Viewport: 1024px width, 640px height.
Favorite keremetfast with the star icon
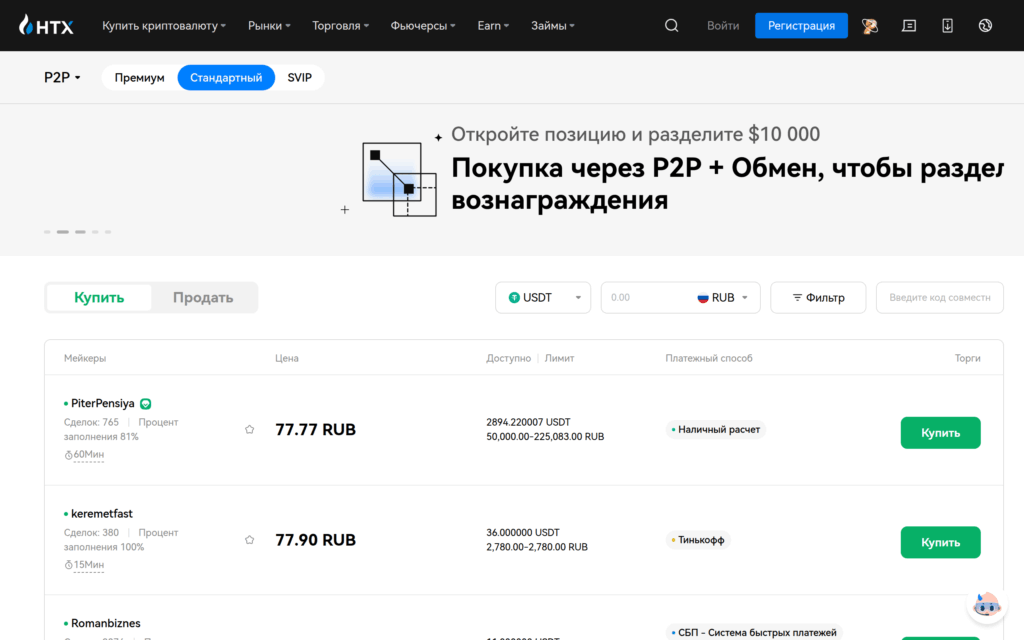click(249, 539)
